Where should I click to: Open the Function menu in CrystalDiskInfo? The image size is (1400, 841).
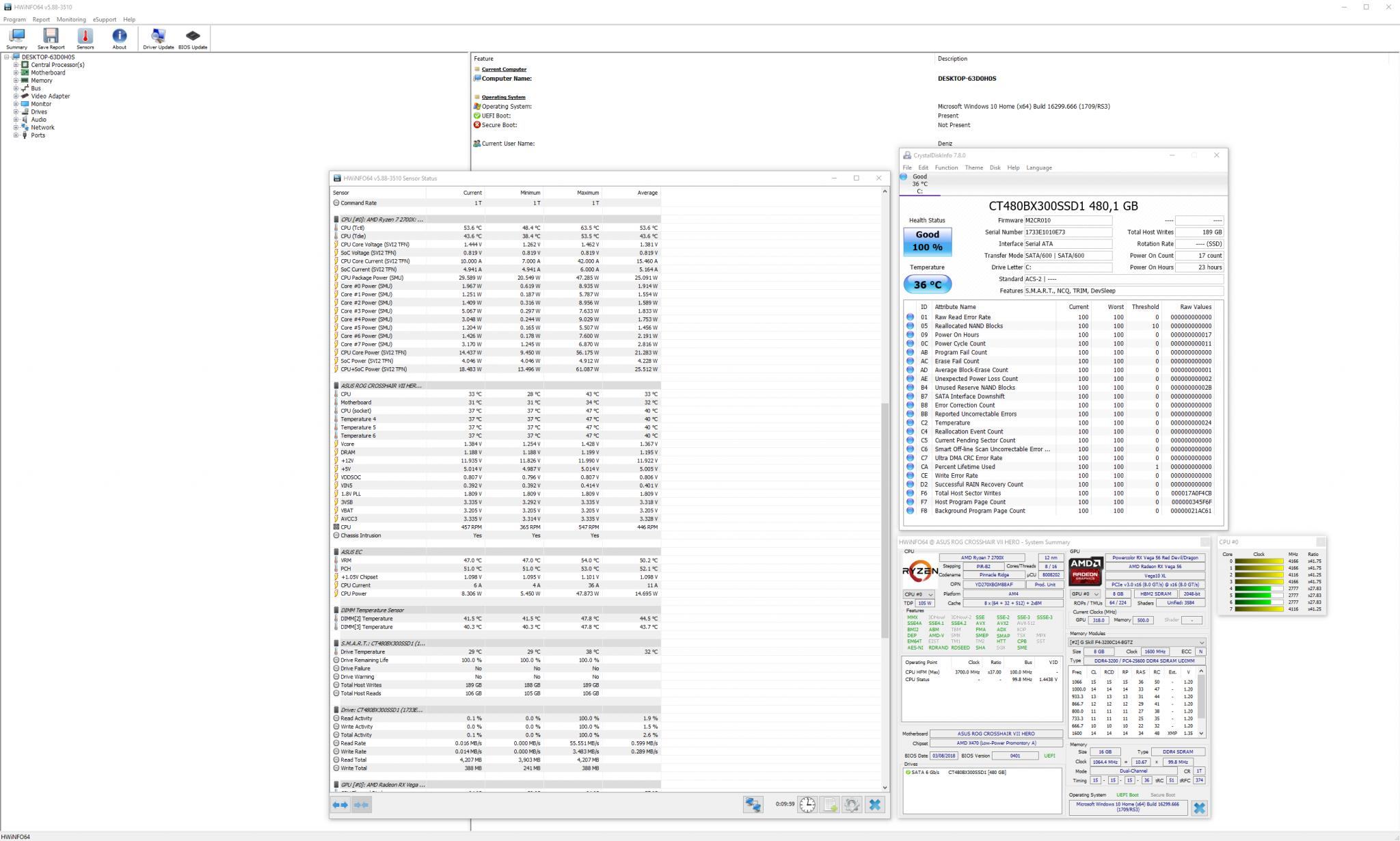pyautogui.click(x=946, y=168)
